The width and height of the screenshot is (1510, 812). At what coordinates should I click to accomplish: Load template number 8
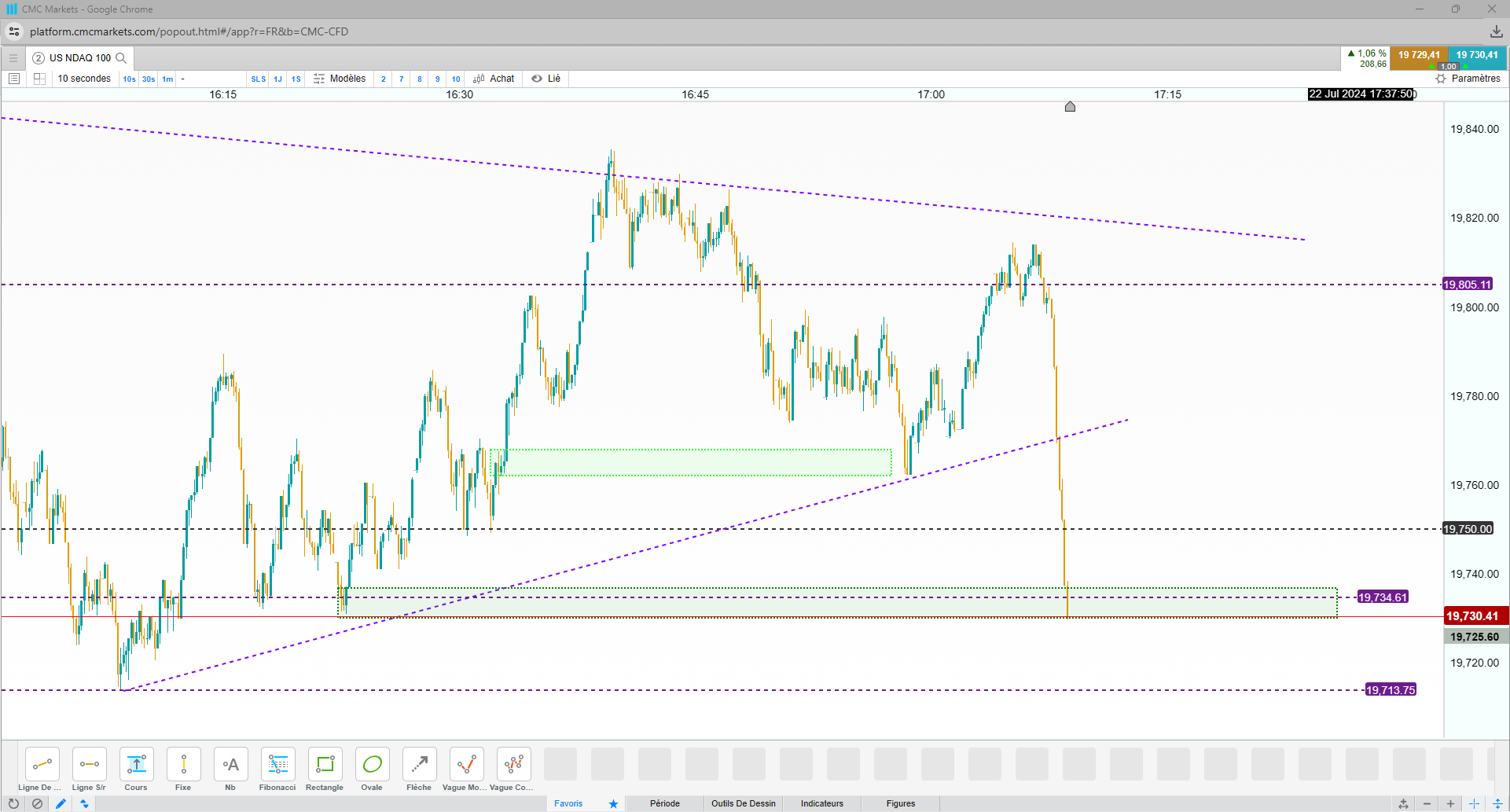click(x=420, y=79)
